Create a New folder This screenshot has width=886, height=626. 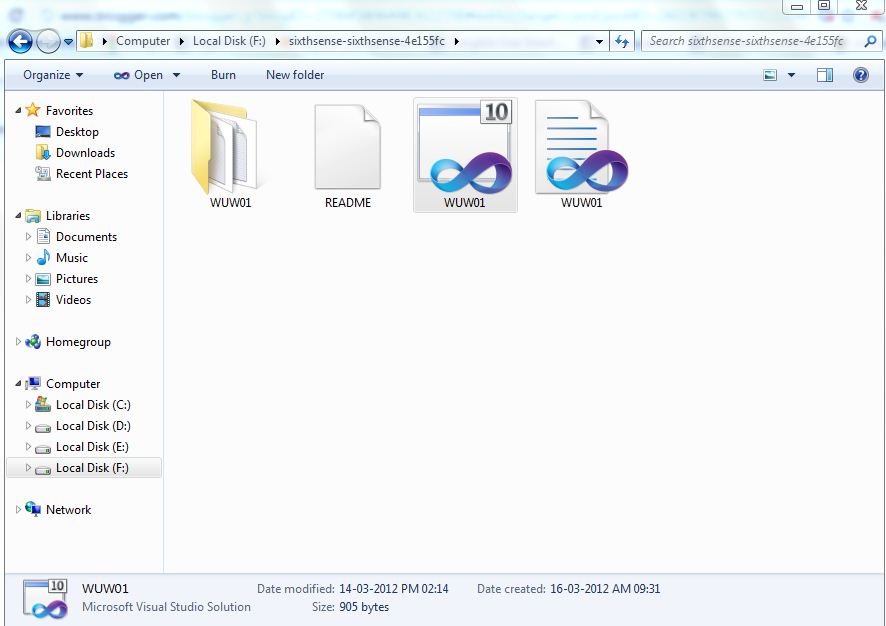295,75
